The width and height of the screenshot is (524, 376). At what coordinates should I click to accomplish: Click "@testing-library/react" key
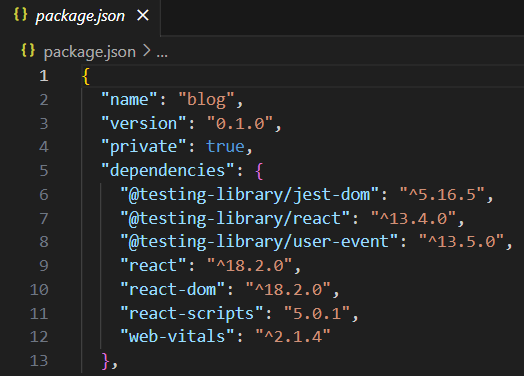point(235,218)
